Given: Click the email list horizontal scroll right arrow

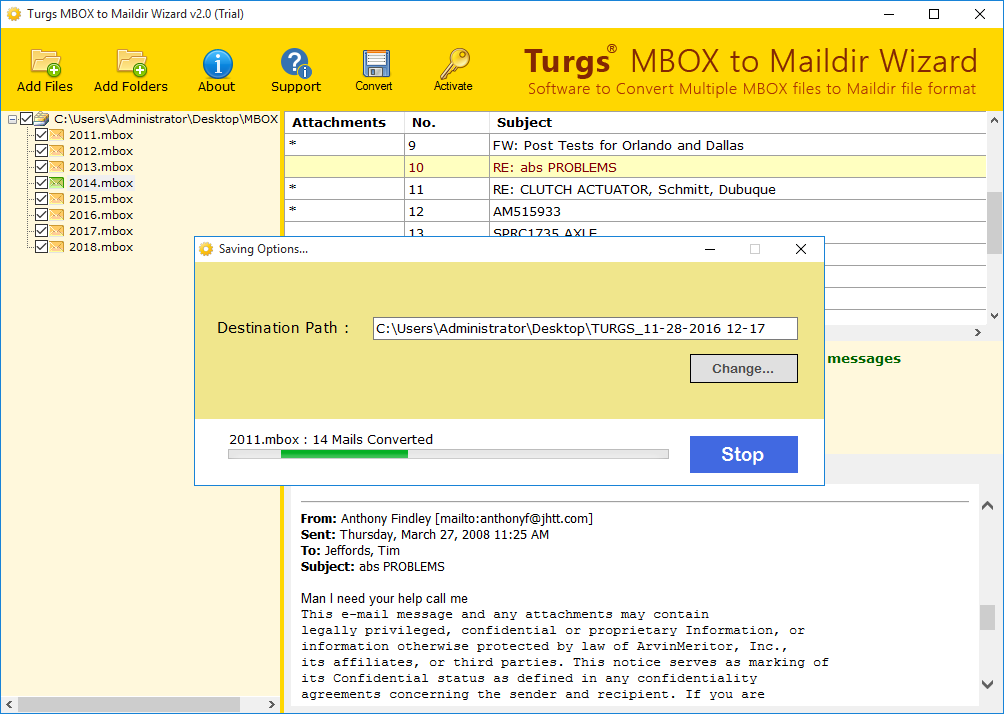Looking at the screenshot, I should point(978,332).
